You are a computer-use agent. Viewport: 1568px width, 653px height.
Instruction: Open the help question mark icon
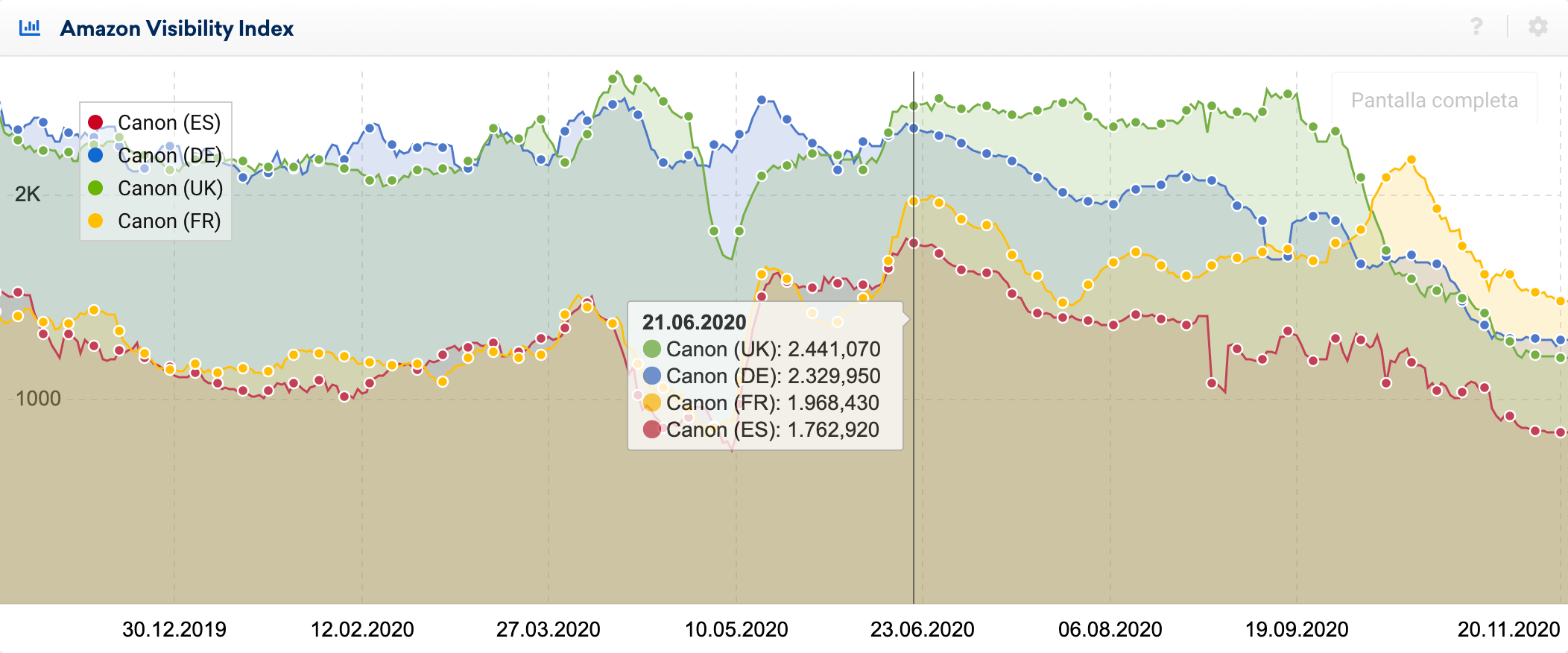[x=1476, y=28]
